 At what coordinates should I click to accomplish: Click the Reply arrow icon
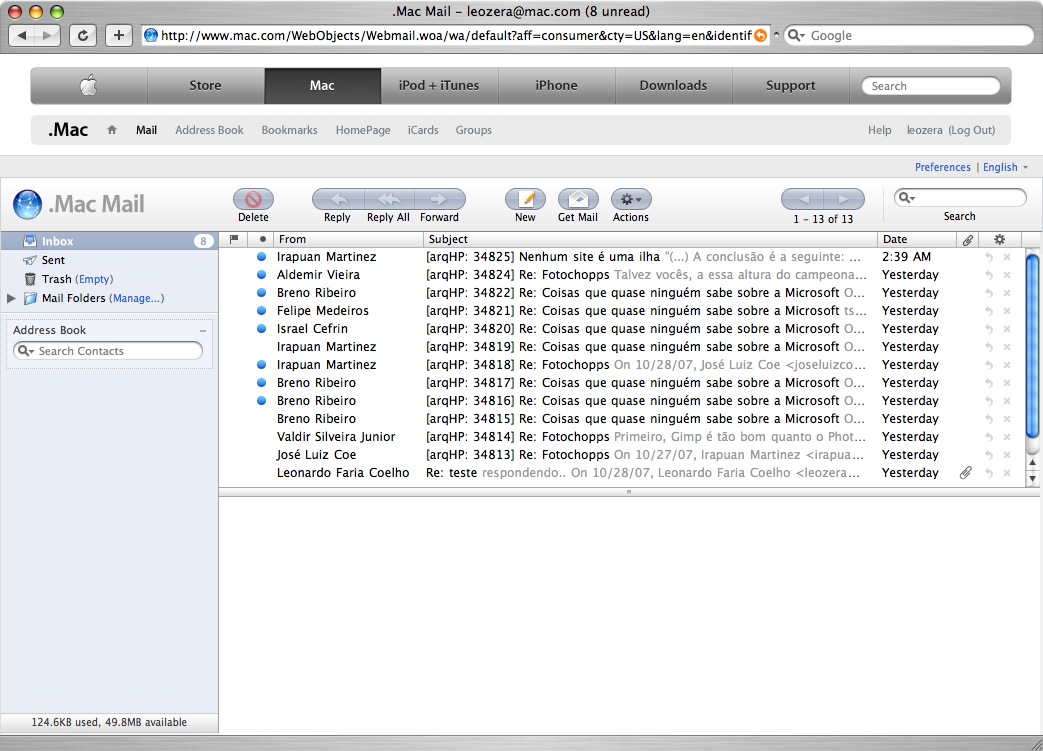pos(338,199)
